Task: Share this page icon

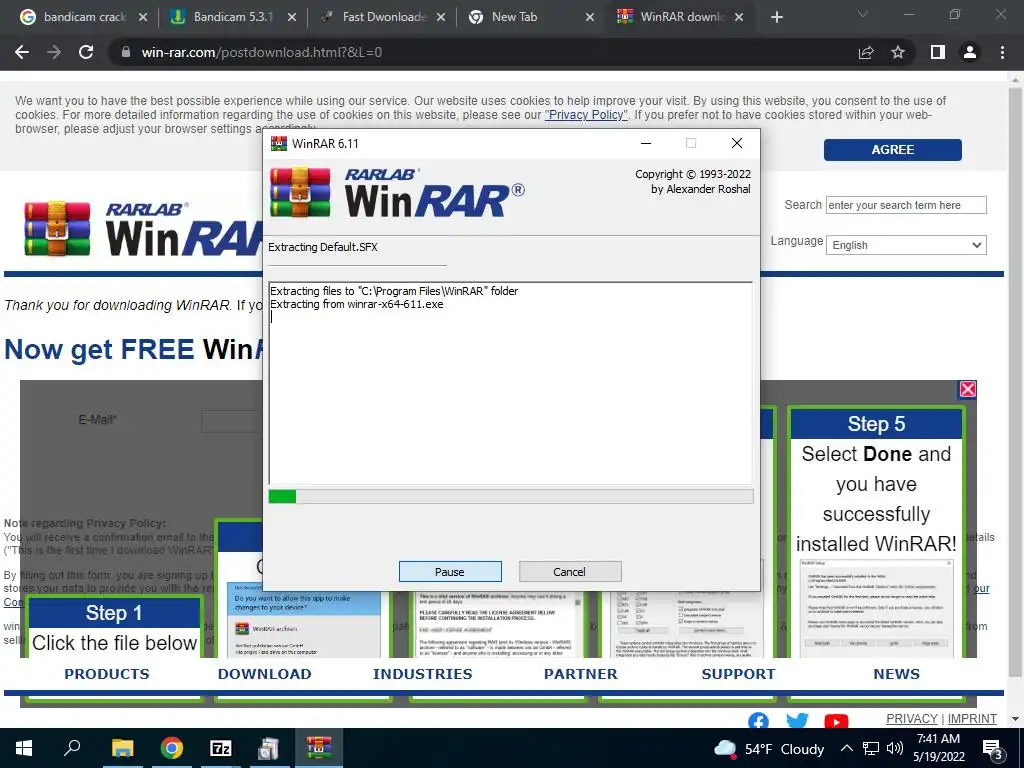Action: pos(866,52)
